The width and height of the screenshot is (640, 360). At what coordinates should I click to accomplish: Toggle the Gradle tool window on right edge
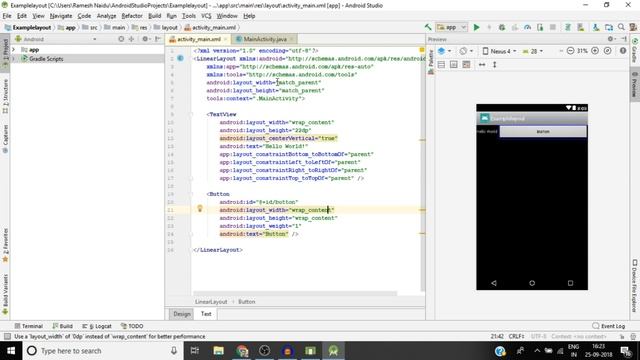coord(635,50)
